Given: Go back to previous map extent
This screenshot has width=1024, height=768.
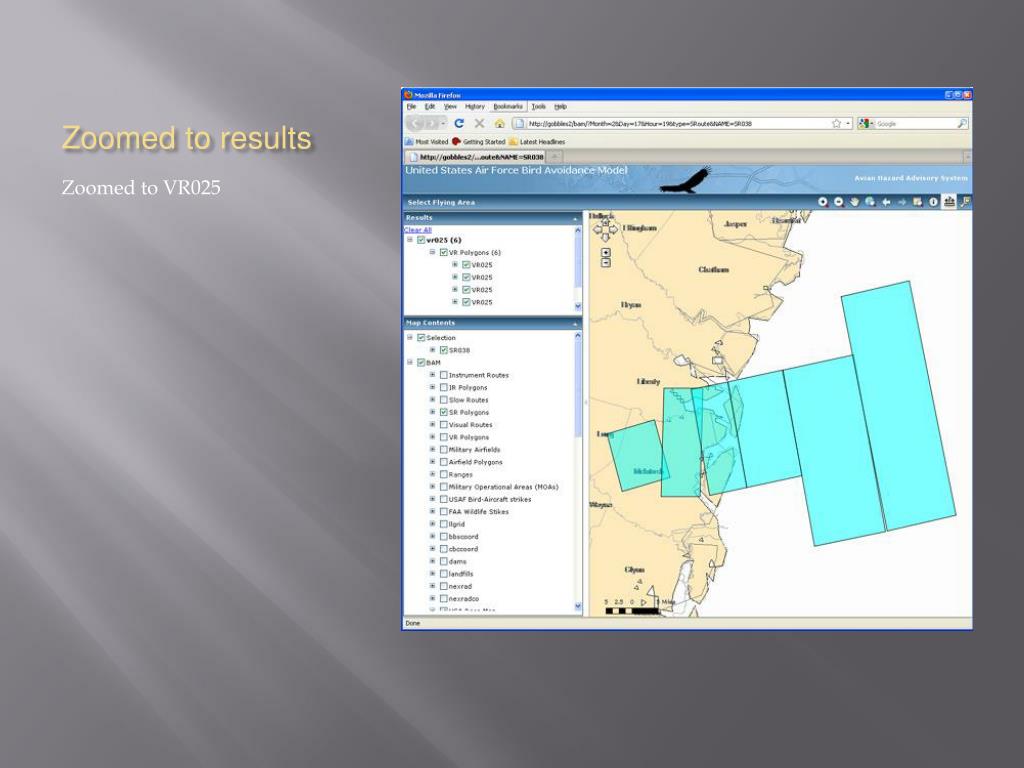Looking at the screenshot, I should [886, 202].
